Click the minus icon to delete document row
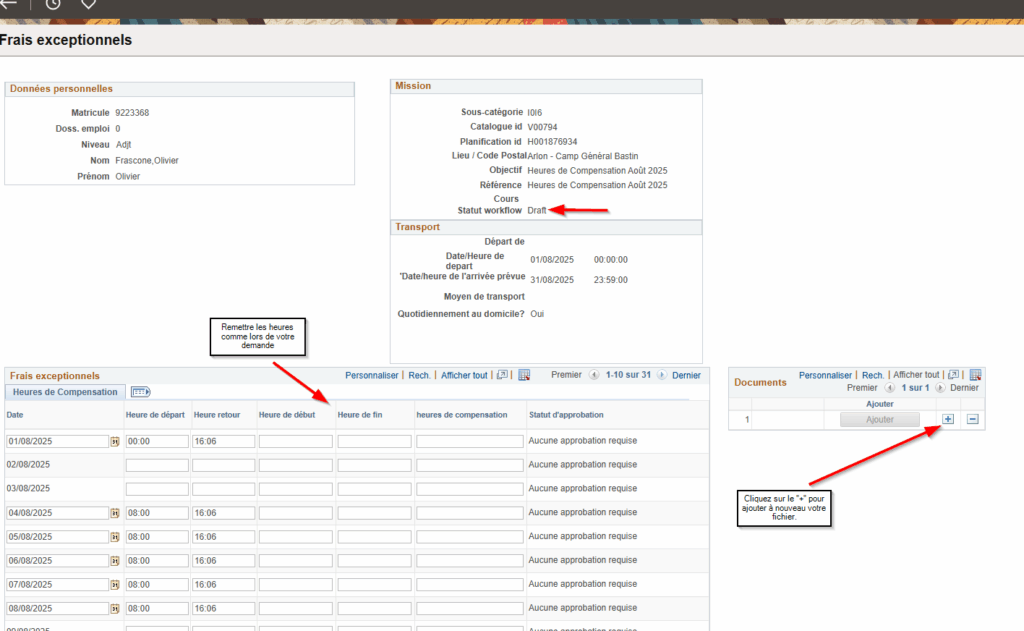The width and height of the screenshot is (1024, 631). [x=972, y=419]
